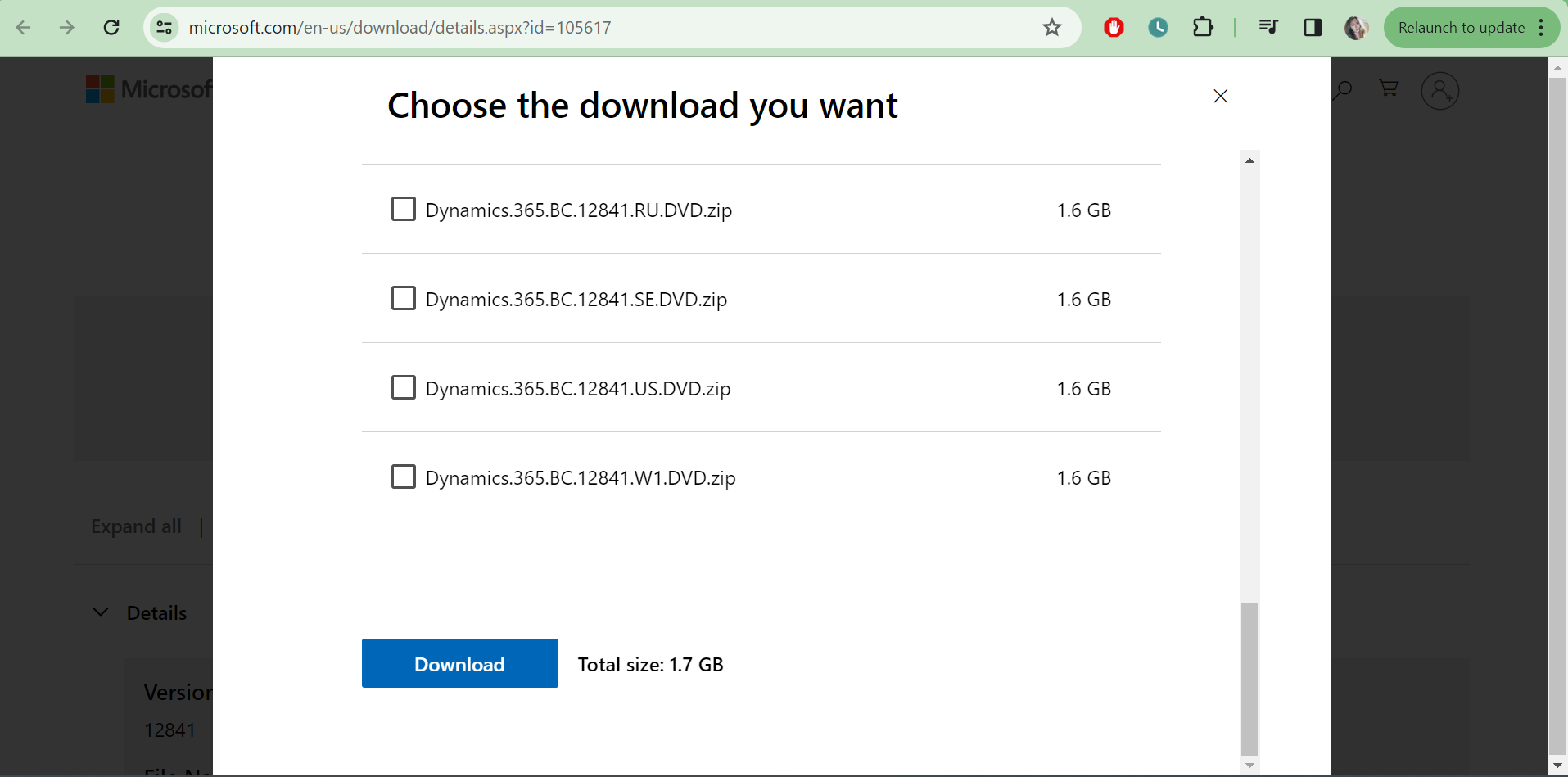Check the Dynamics.365.BC.12841.RU.DVD.zip checkbox
The image size is (1568, 777).
(404, 210)
